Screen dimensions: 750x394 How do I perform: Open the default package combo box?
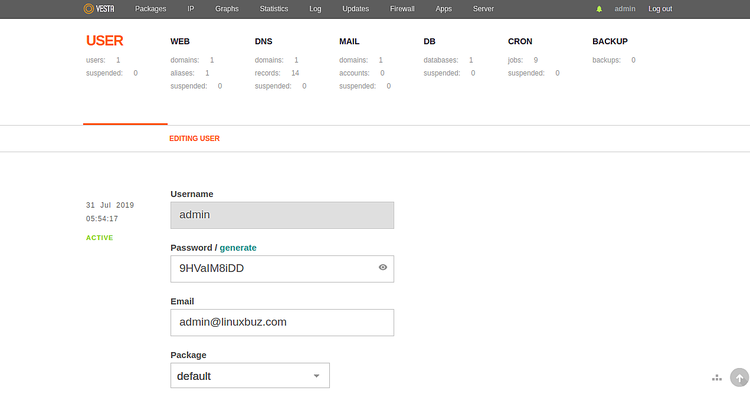click(250, 375)
